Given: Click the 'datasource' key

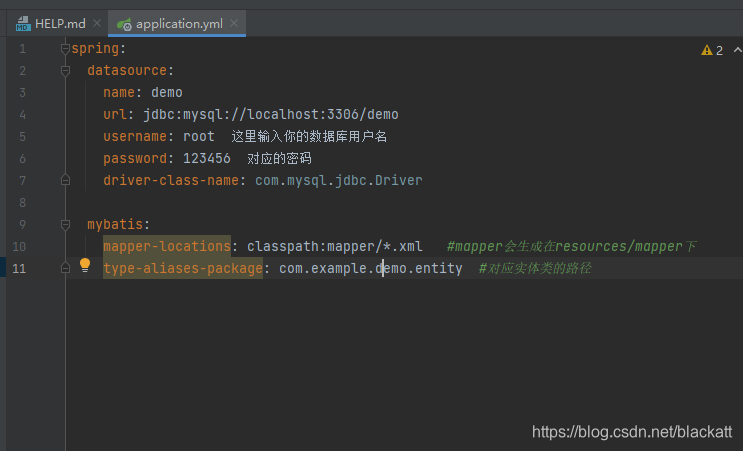Looking at the screenshot, I should (x=127, y=70).
